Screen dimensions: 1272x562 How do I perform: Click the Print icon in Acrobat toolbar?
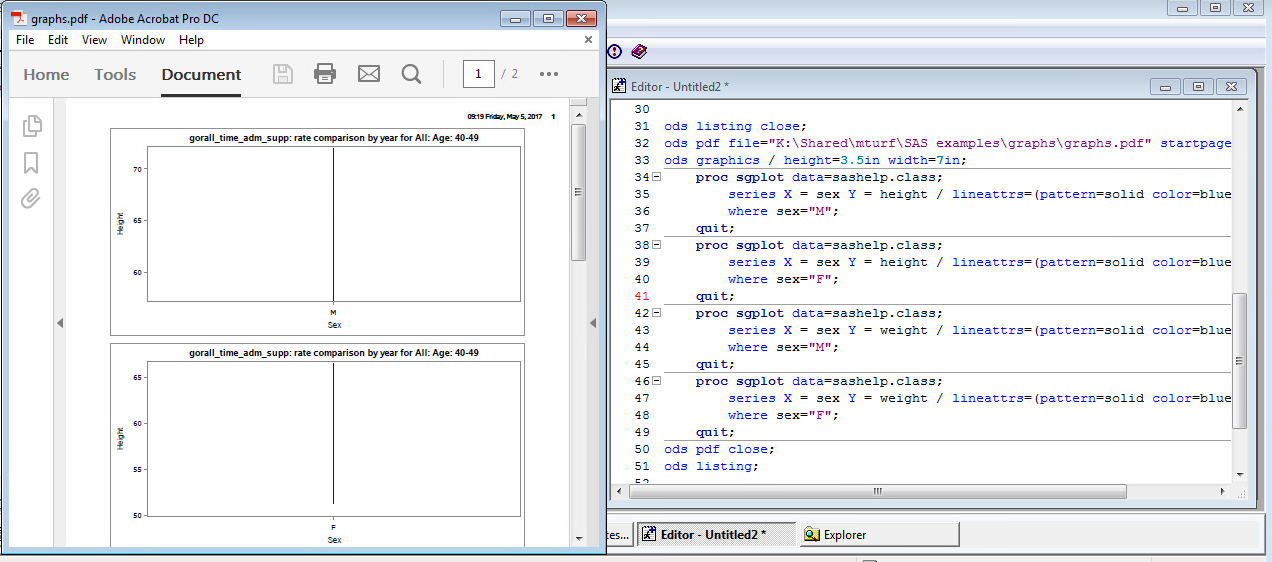[325, 74]
